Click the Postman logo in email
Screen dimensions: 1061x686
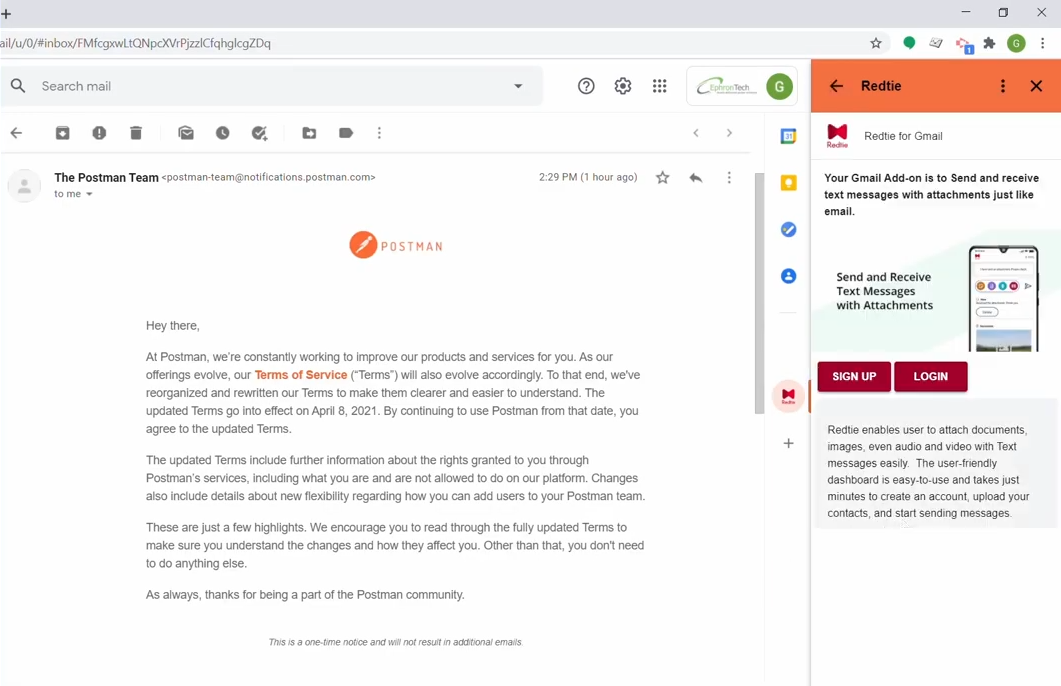tap(396, 246)
